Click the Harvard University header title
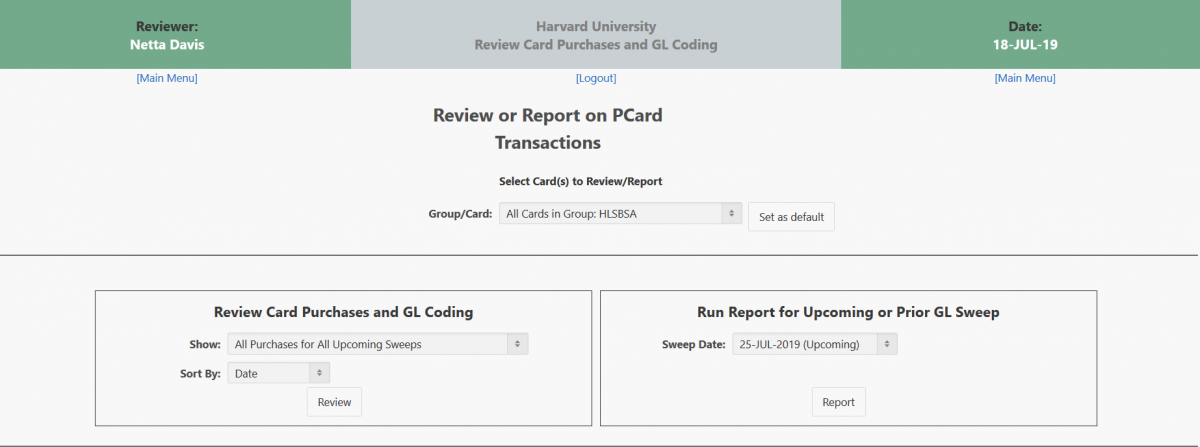The height and width of the screenshot is (447, 1200). point(596,27)
